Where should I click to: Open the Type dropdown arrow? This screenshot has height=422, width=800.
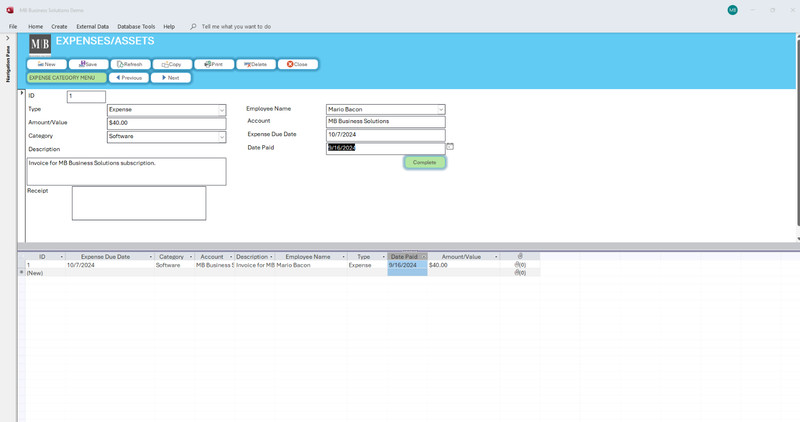point(221,110)
